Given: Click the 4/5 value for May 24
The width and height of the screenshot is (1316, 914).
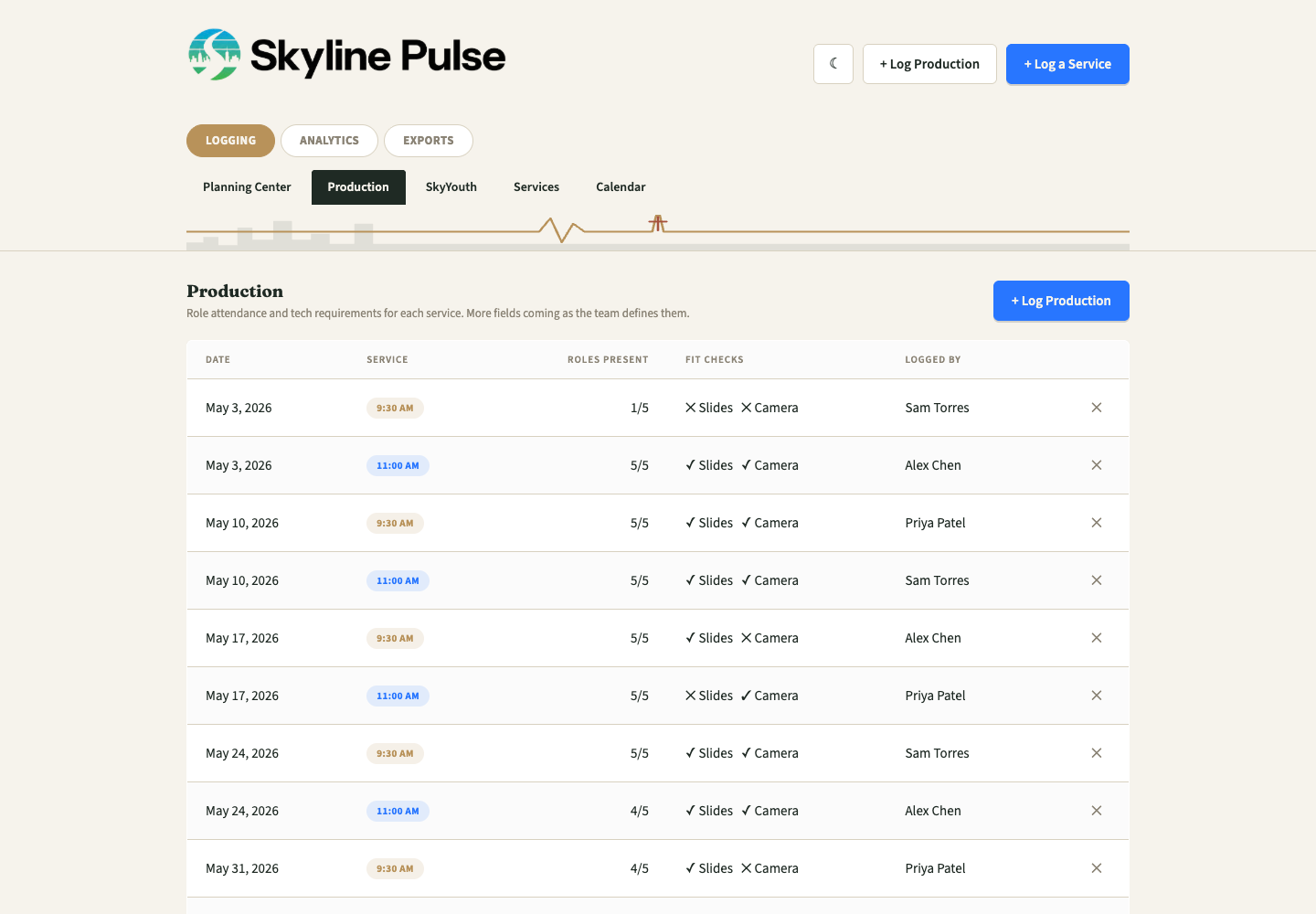Looking at the screenshot, I should pos(640,811).
